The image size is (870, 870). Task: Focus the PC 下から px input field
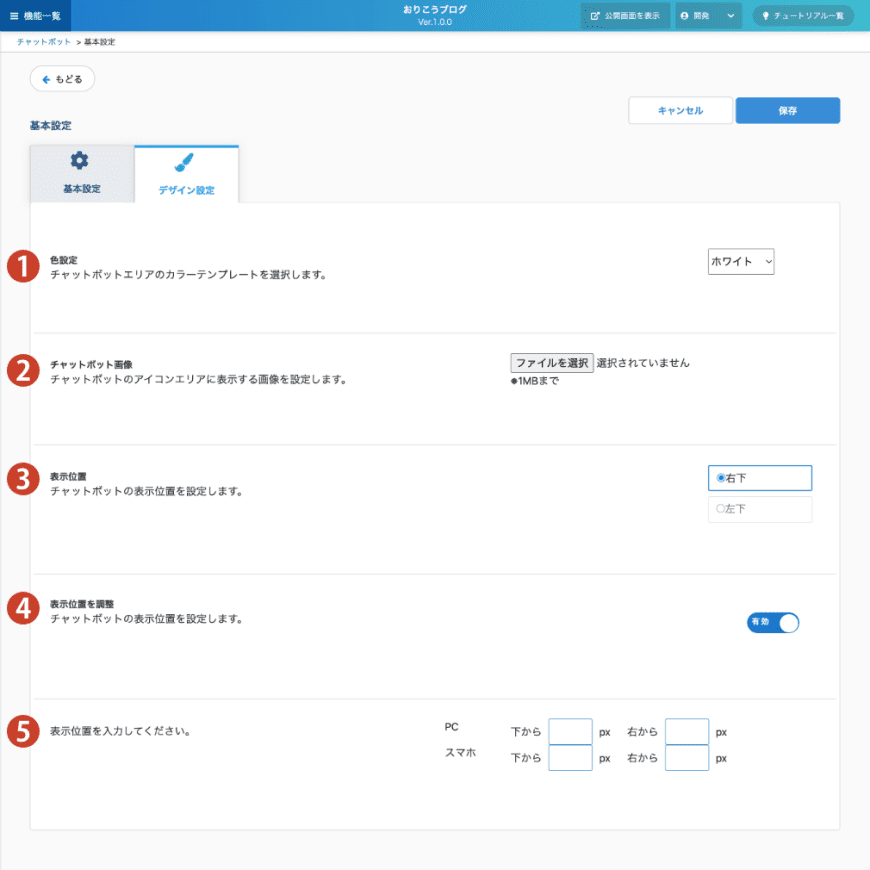pos(571,732)
